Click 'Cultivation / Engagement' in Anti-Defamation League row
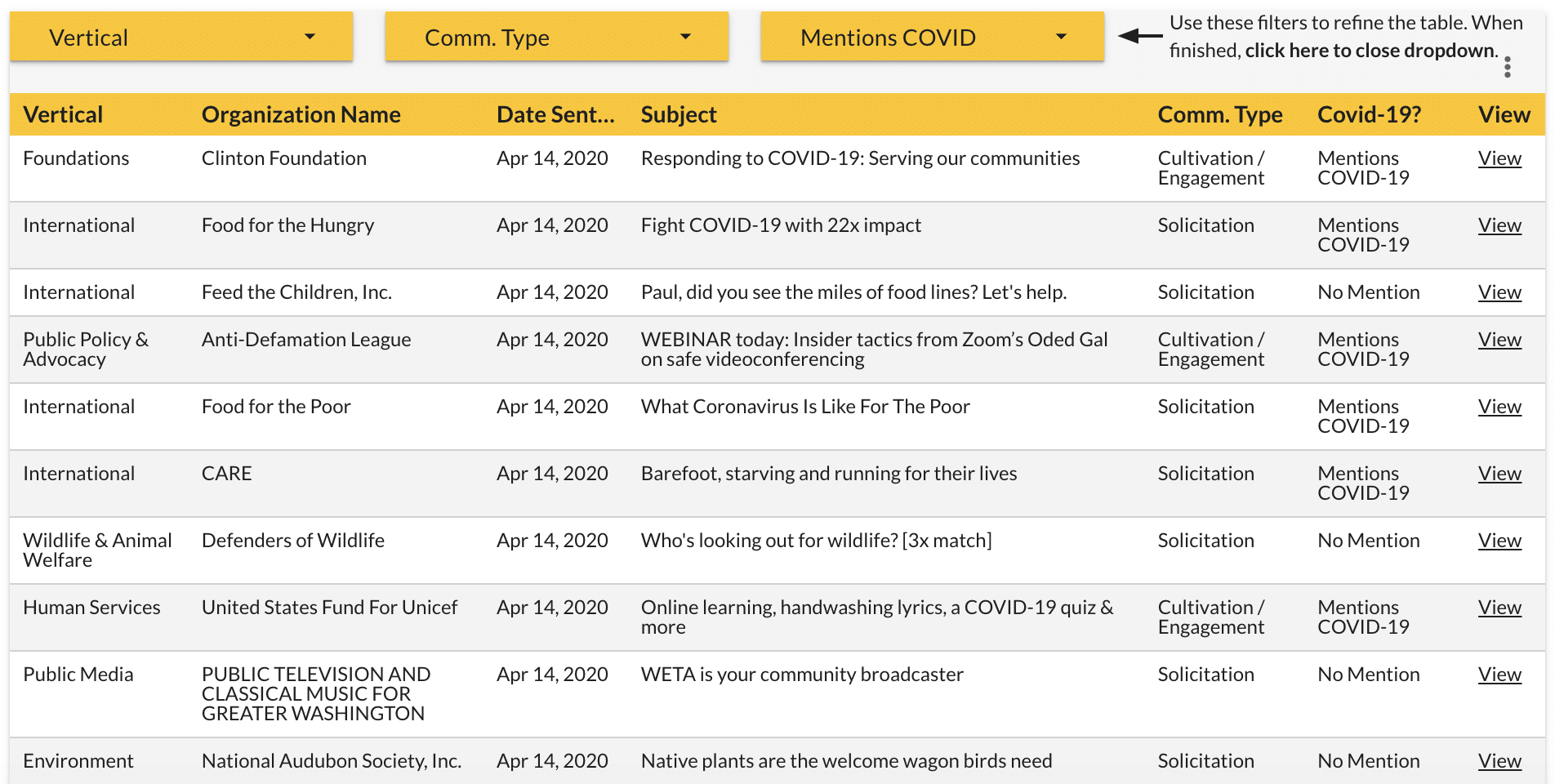Viewport: 1555px width, 784px height. [1211, 350]
